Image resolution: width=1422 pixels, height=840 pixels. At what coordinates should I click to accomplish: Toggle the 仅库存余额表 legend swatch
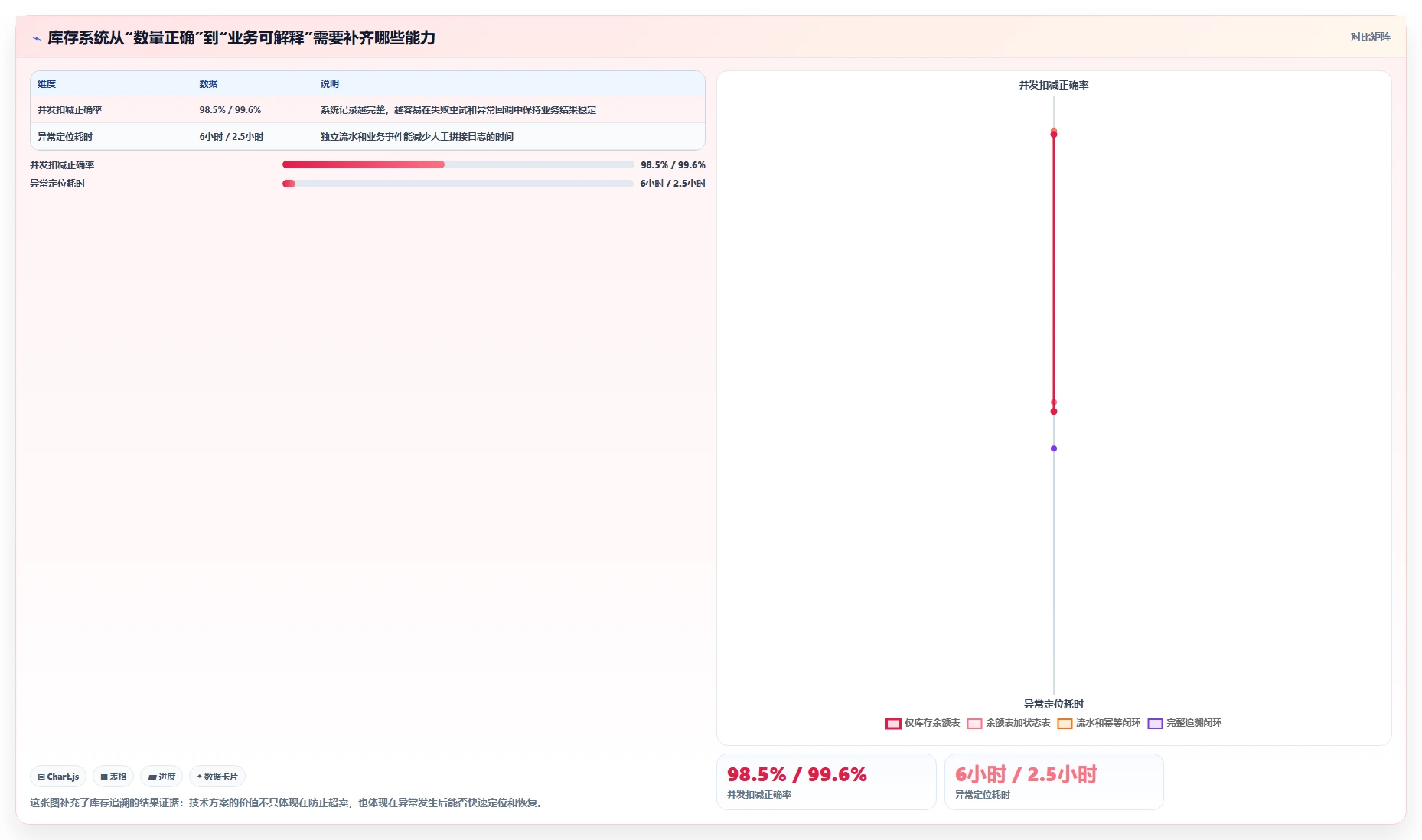(893, 724)
